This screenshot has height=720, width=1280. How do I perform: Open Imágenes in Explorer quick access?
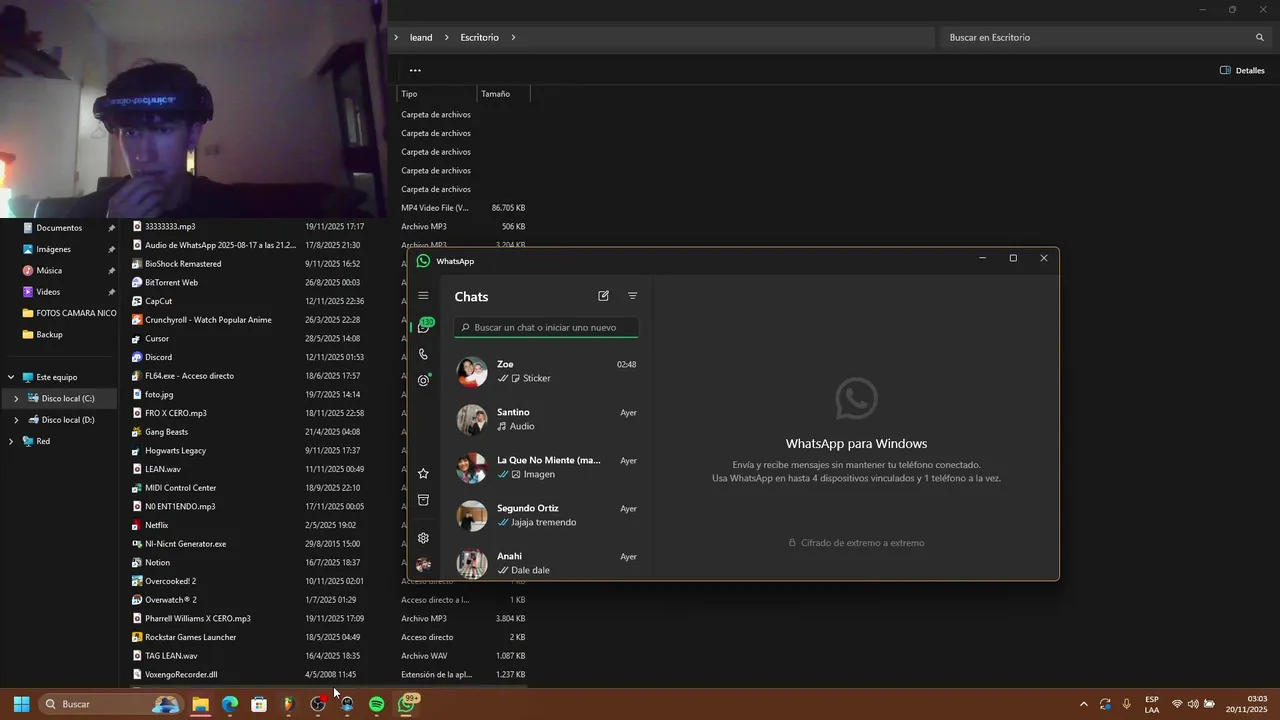coord(54,249)
